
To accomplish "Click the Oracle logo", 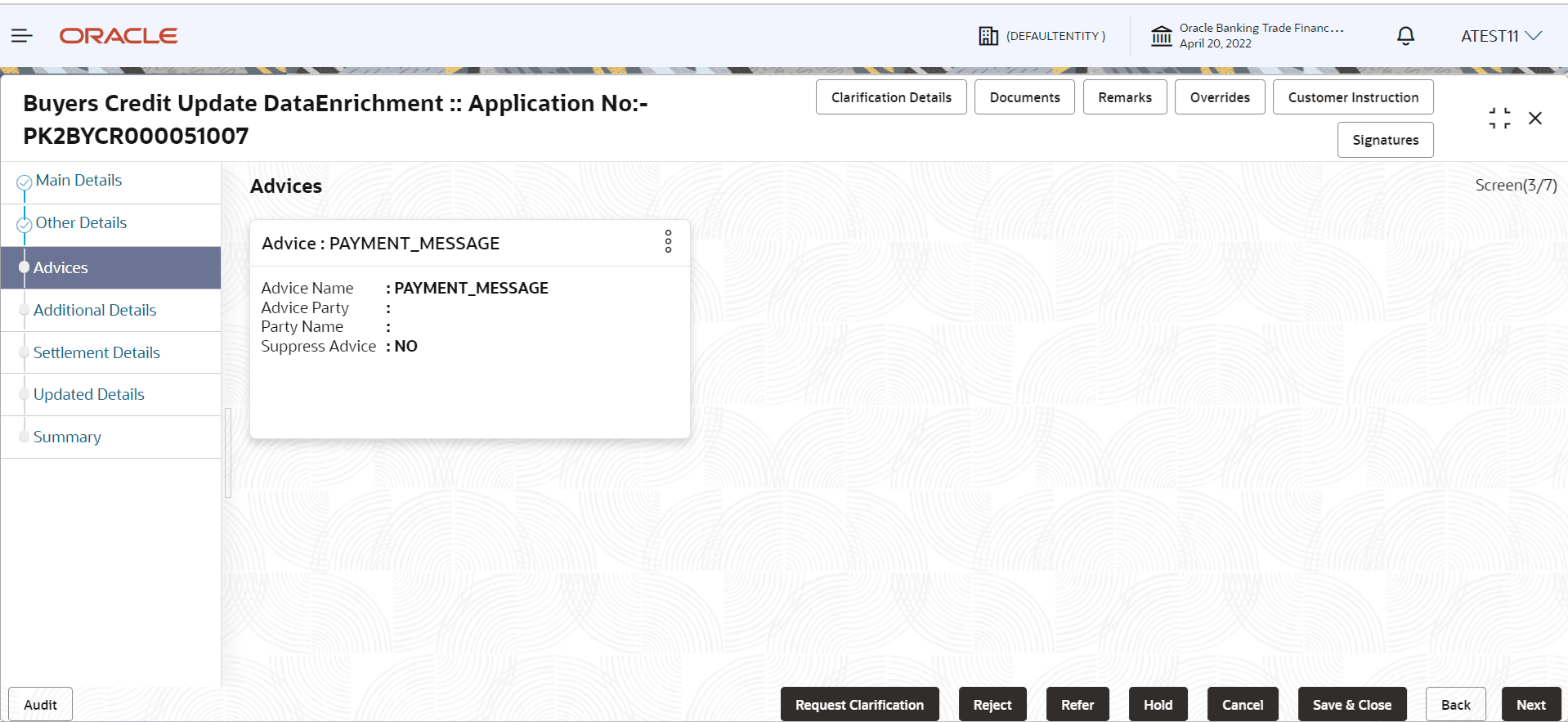I will coord(119,36).
